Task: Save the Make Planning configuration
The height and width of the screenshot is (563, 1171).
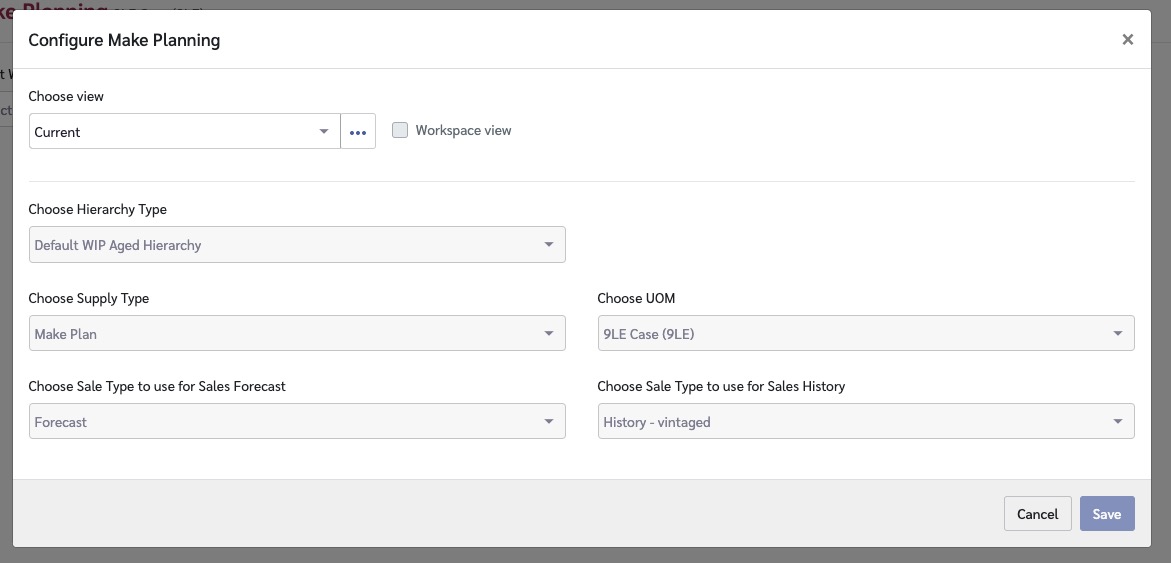Action: (x=1106, y=514)
